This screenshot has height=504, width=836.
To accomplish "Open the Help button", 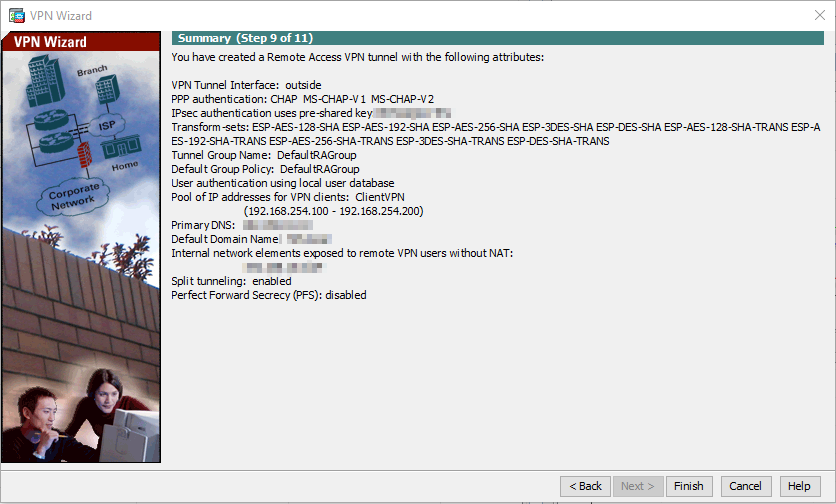I will [x=799, y=486].
